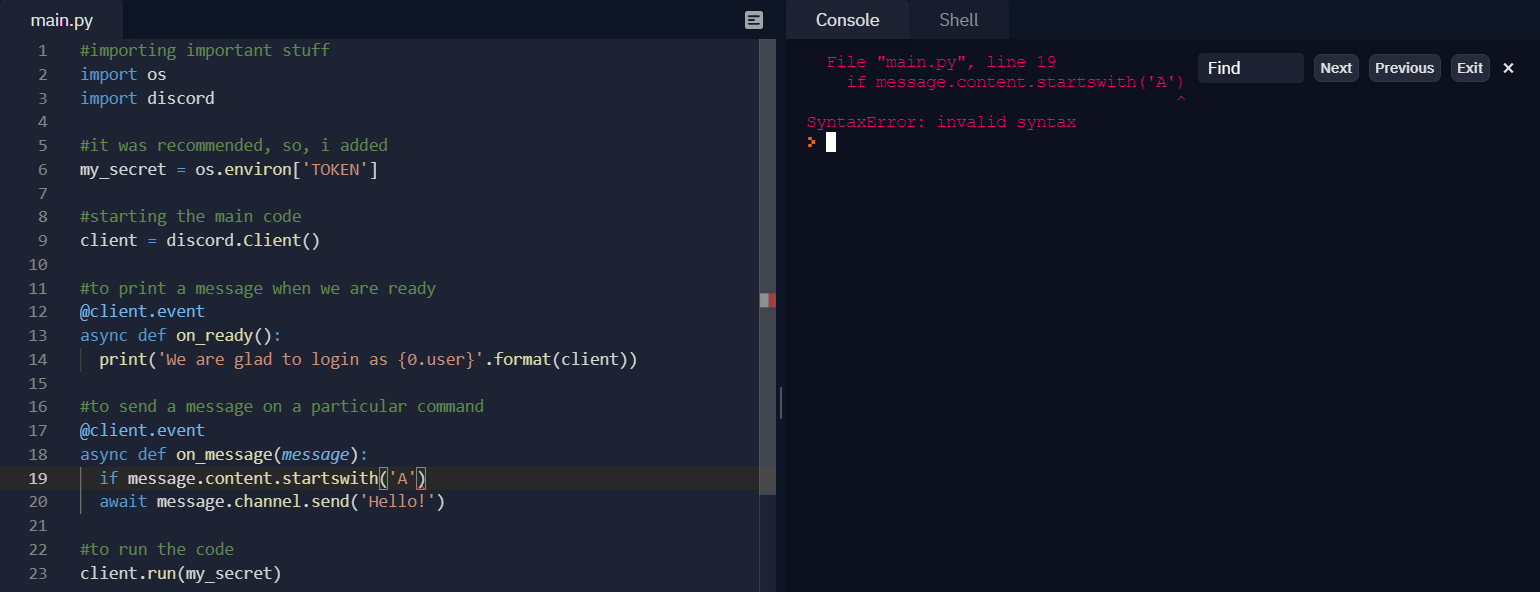Click the 'import os' line
This screenshot has width=1540, height=592.
tap(123, 74)
